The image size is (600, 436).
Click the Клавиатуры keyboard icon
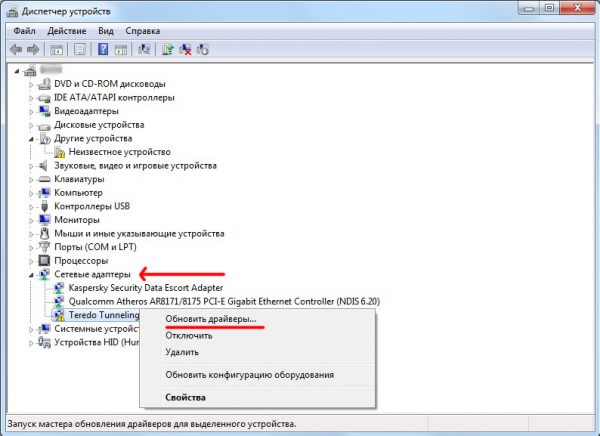[44, 179]
